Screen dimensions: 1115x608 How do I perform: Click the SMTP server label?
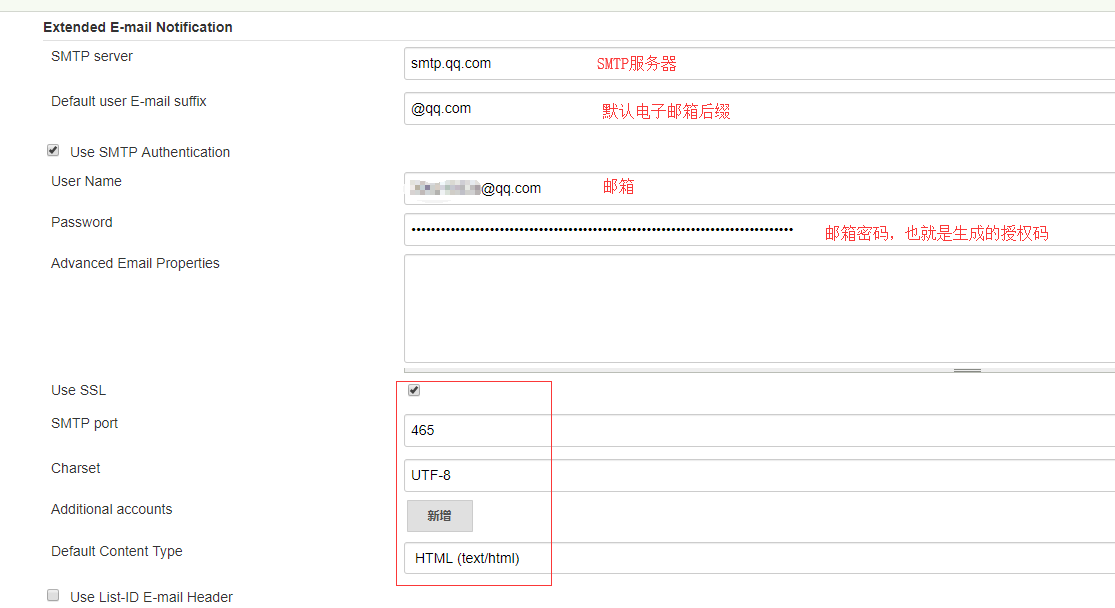point(92,56)
